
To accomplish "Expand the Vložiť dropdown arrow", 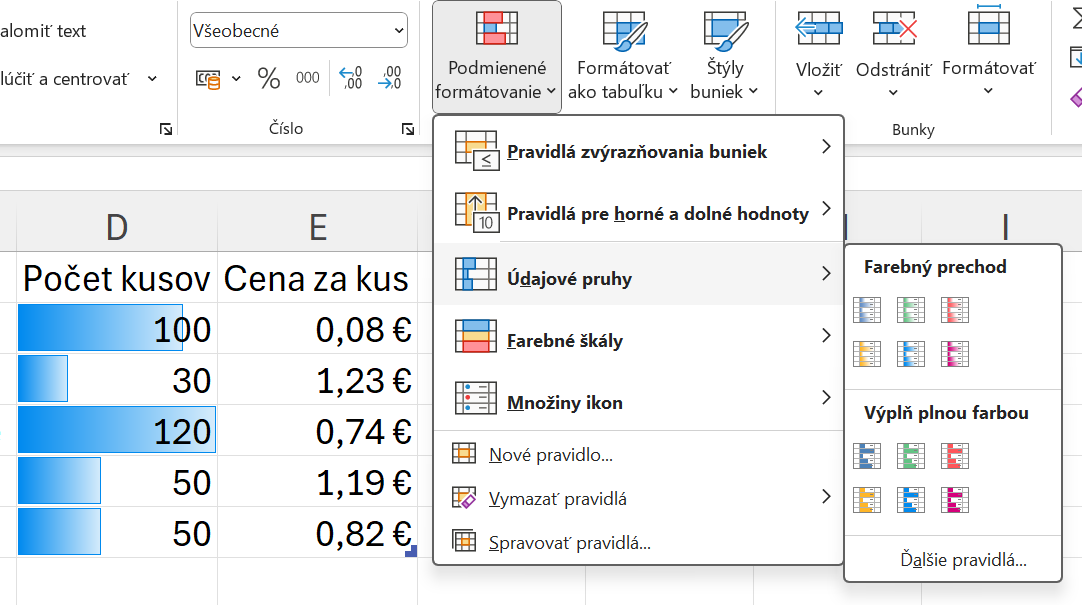I will coord(818,92).
